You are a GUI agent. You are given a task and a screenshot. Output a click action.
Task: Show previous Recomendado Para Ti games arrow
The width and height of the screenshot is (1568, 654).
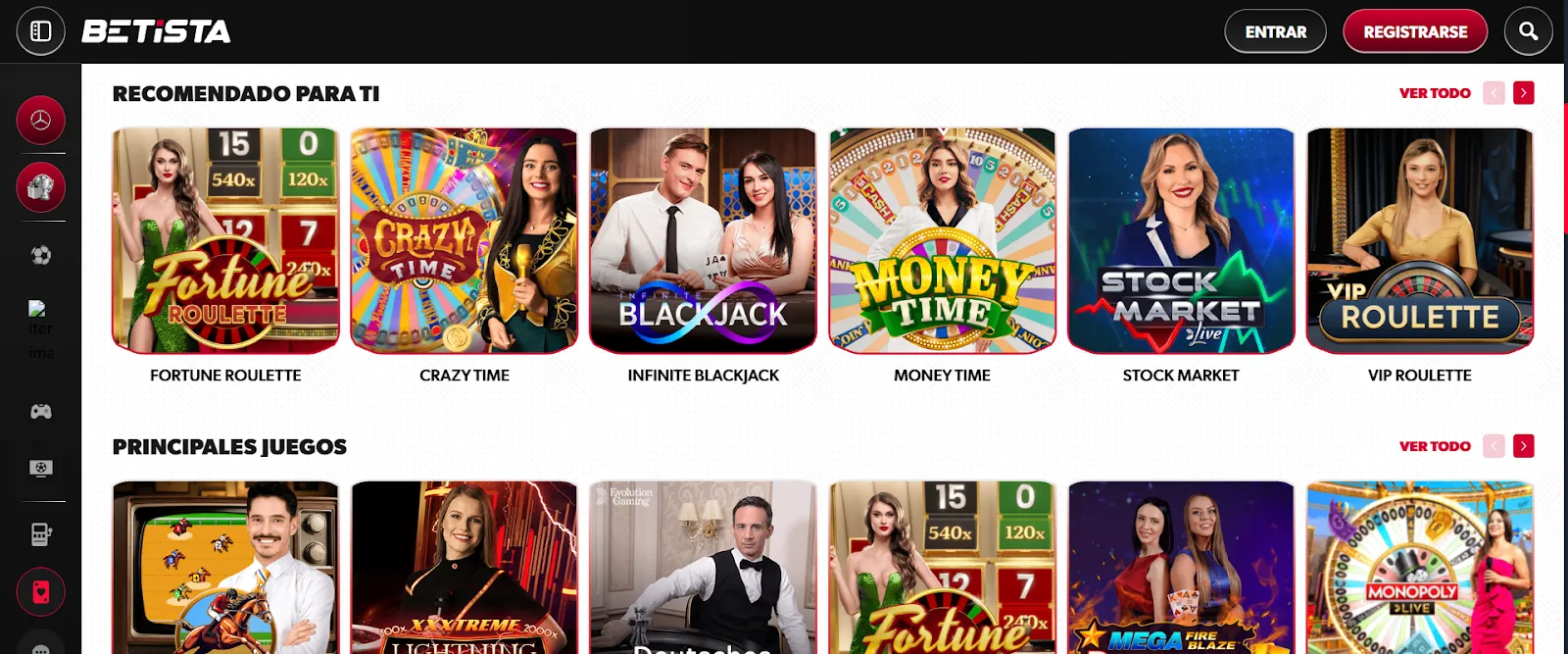pyautogui.click(x=1494, y=93)
